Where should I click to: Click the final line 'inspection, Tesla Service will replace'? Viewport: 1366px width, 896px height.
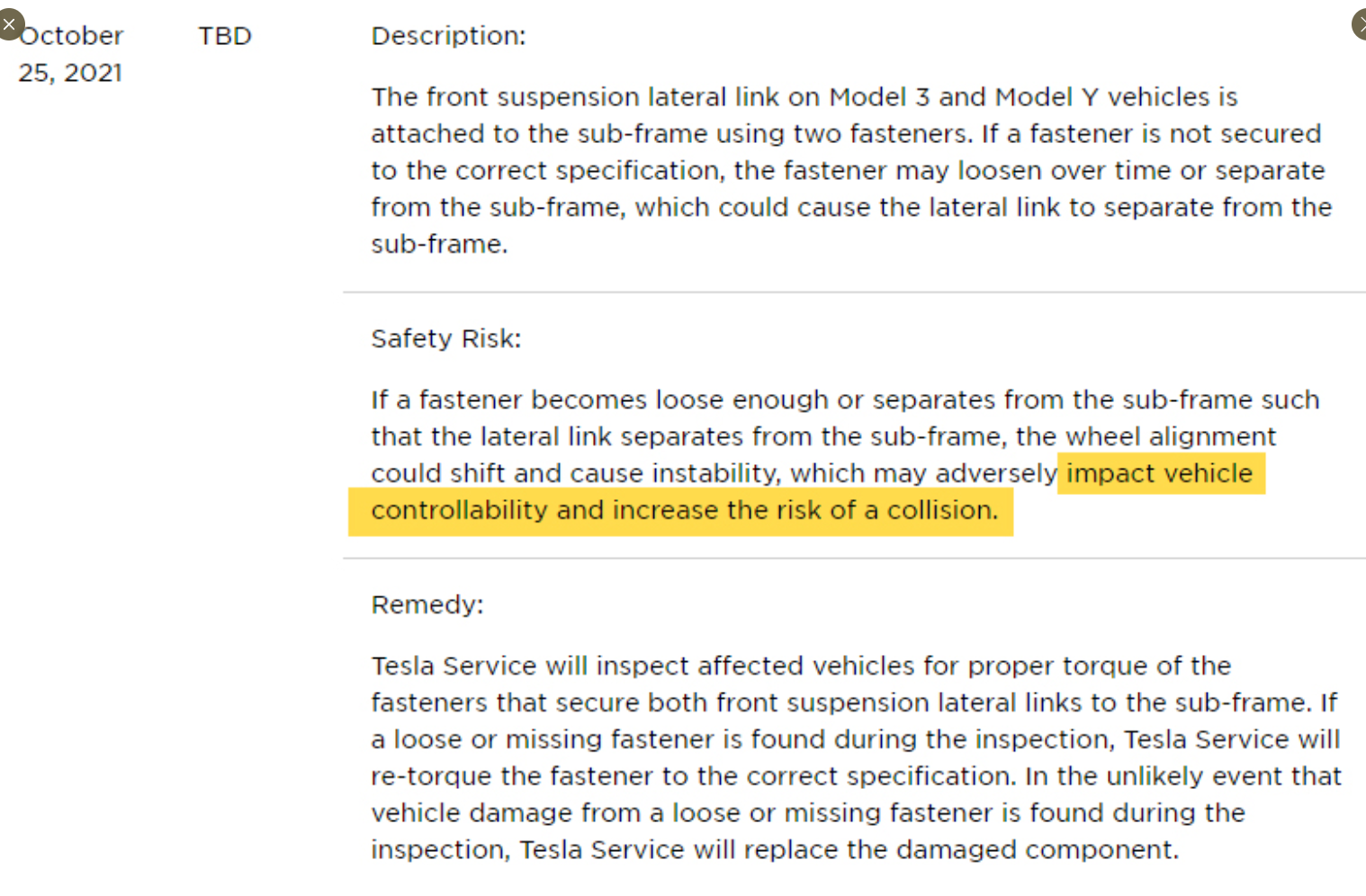775,850
